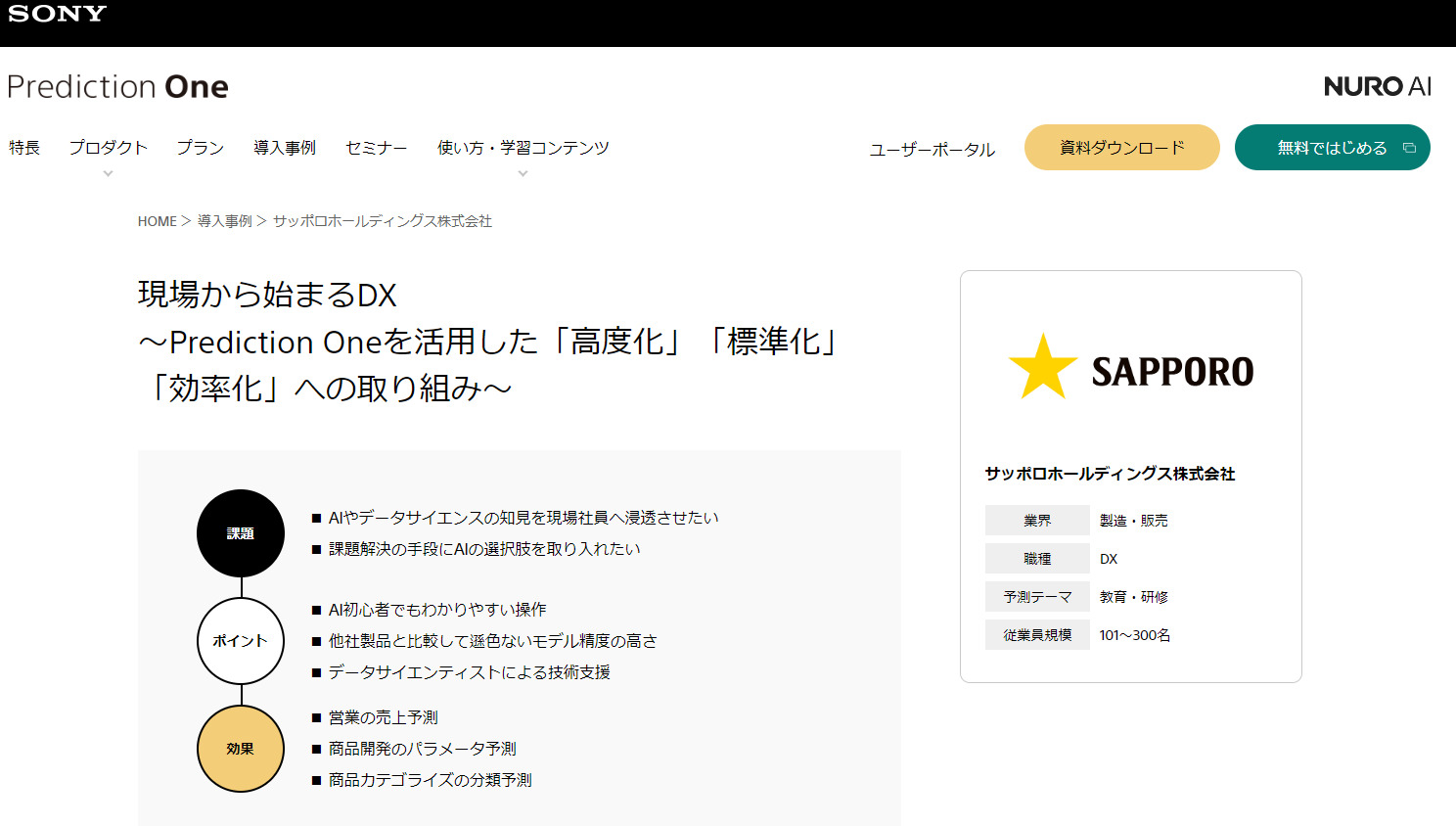Click the Sapporo star logo image

[x=1130, y=368]
